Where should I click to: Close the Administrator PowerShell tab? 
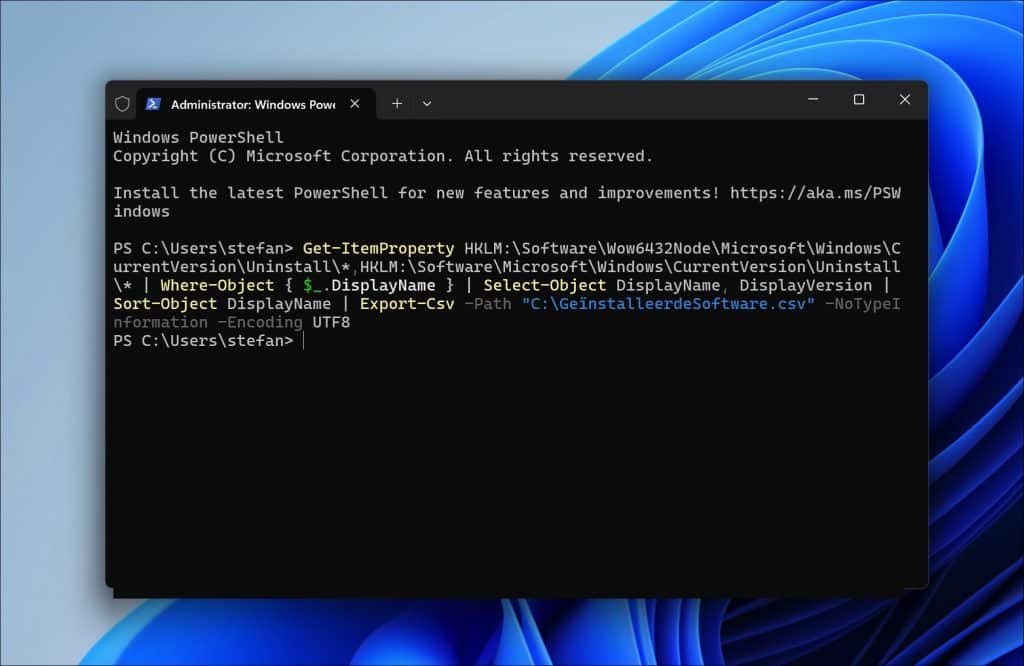[355, 104]
